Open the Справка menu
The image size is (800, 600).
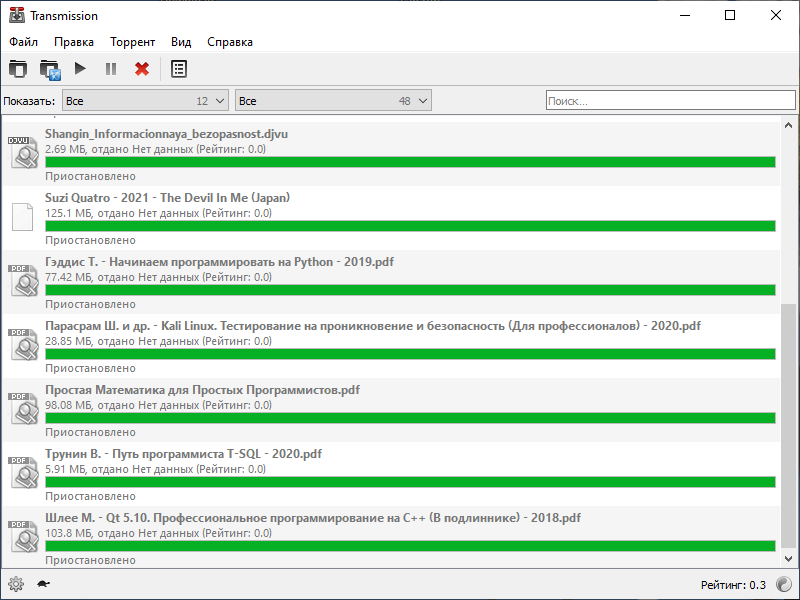pyautogui.click(x=230, y=42)
